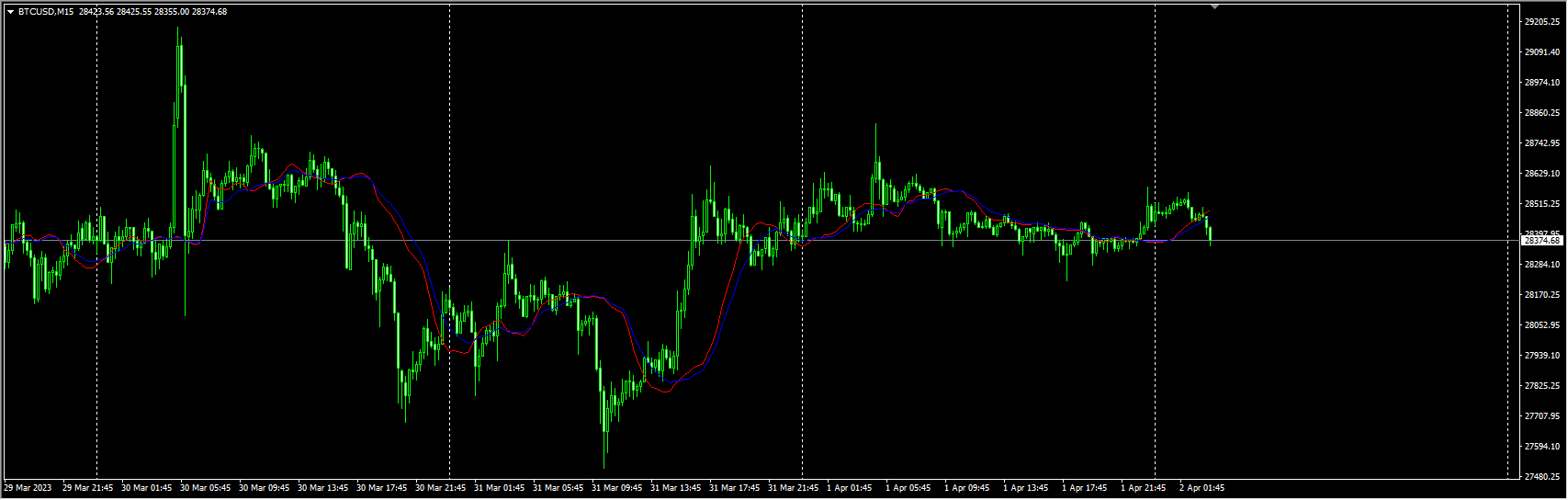Click the 29205.25 price axis label
The image size is (1568, 500).
(x=1542, y=22)
